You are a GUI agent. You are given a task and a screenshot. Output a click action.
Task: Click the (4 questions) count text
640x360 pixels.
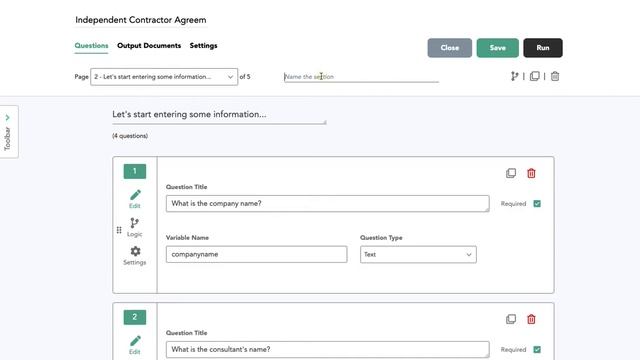(130, 136)
